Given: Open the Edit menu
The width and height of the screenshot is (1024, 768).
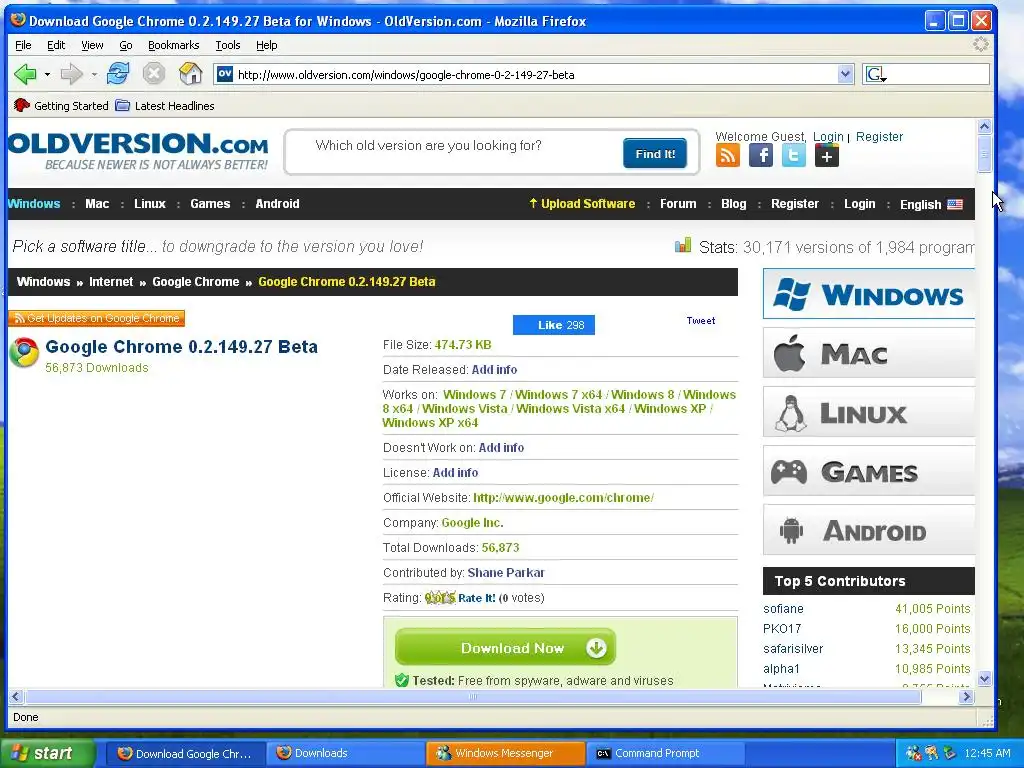Looking at the screenshot, I should tap(56, 45).
